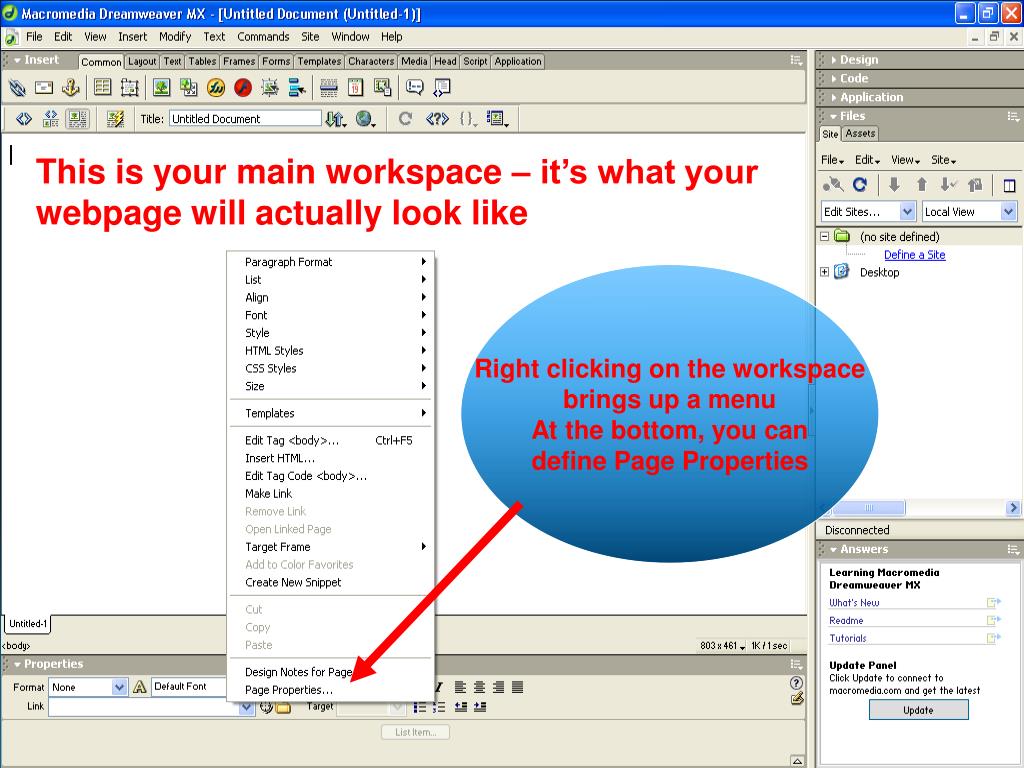Click the Align Center icon in Properties
This screenshot has width=1024, height=768.
tap(479, 687)
